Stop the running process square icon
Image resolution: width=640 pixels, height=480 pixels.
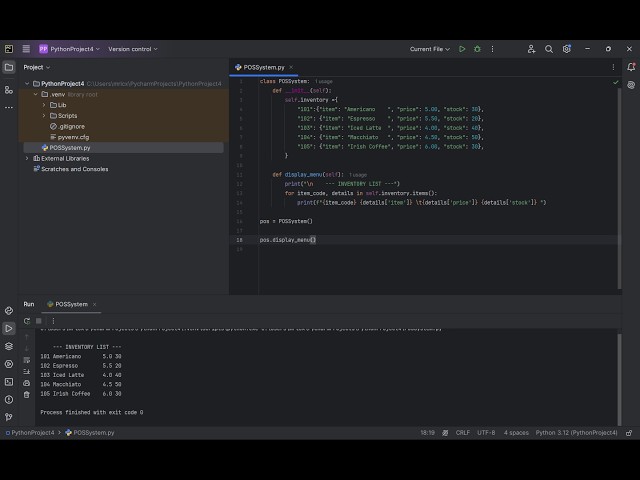click(39, 321)
